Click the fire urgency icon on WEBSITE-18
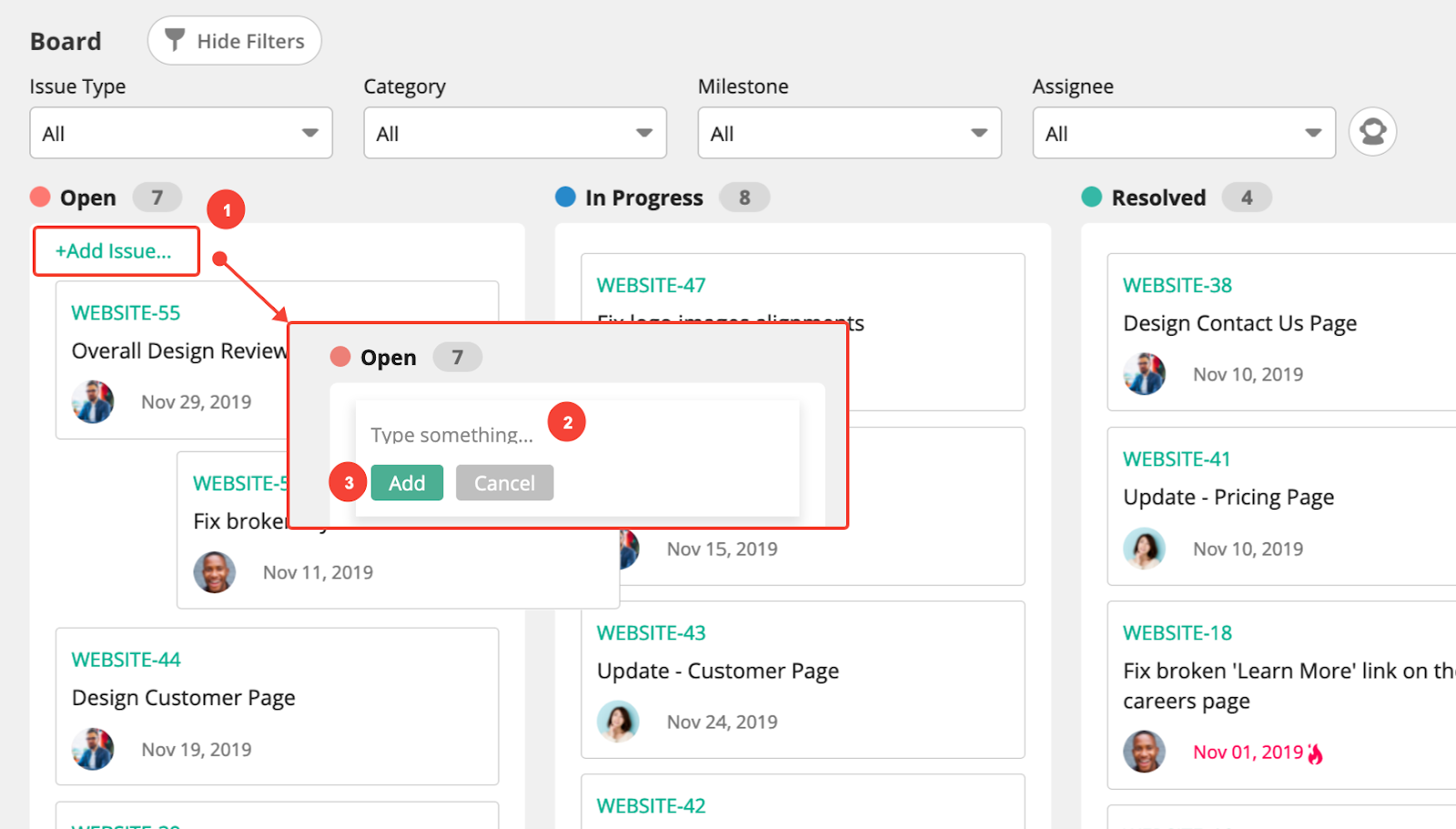The height and width of the screenshot is (829, 1456). pos(1316,752)
